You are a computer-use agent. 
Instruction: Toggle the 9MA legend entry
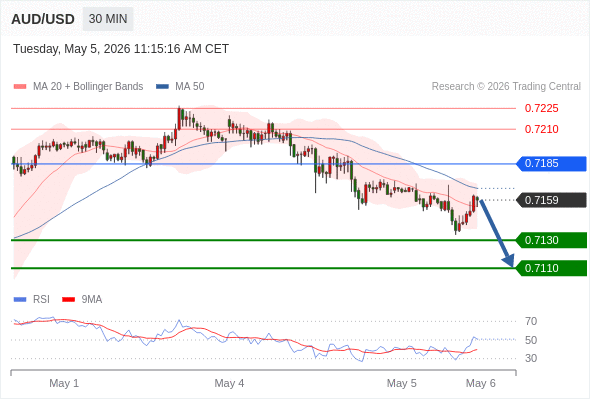[82, 300]
